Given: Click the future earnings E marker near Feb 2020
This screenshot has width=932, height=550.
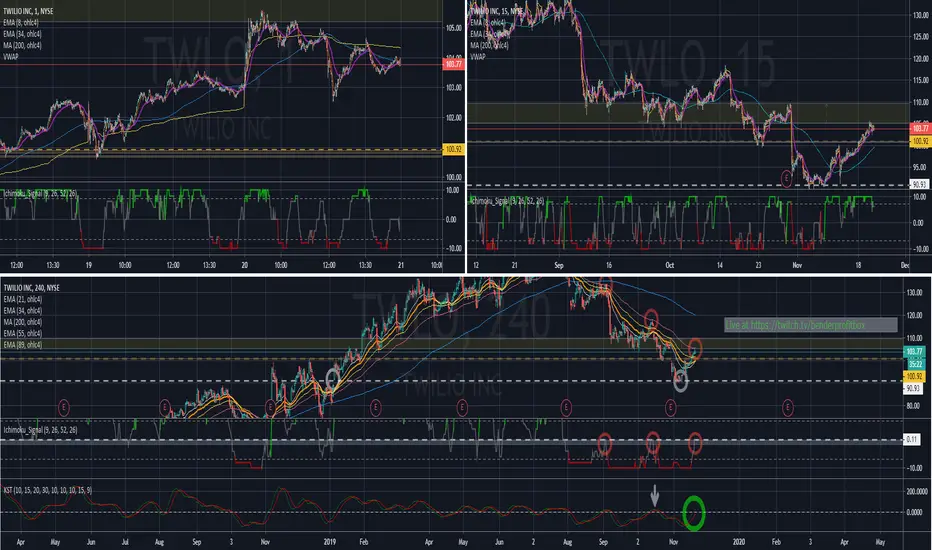Looking at the screenshot, I should pos(788,408).
